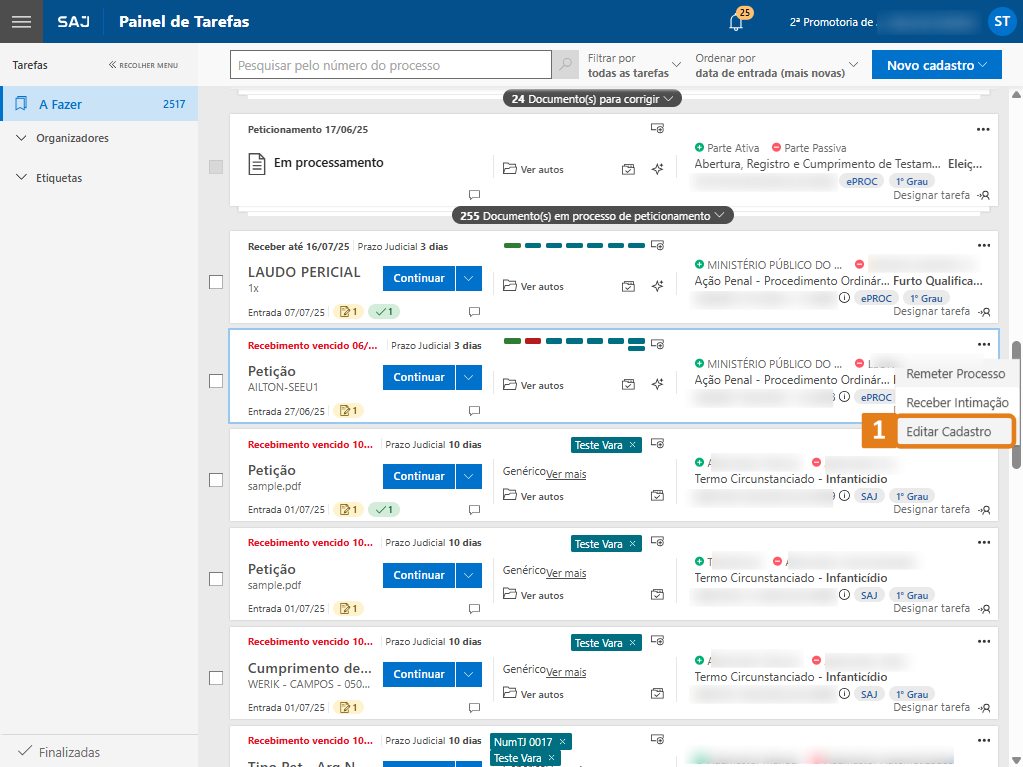Click the process number search field

pos(390,65)
